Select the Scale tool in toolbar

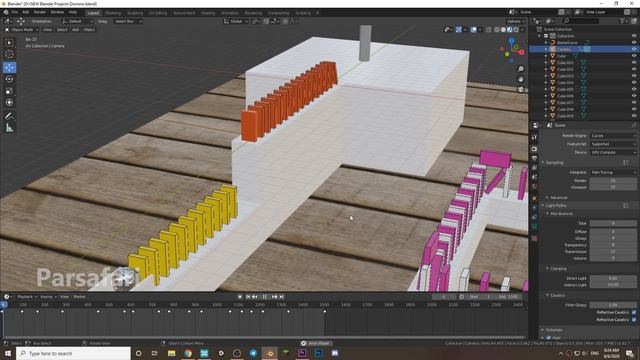[9, 91]
